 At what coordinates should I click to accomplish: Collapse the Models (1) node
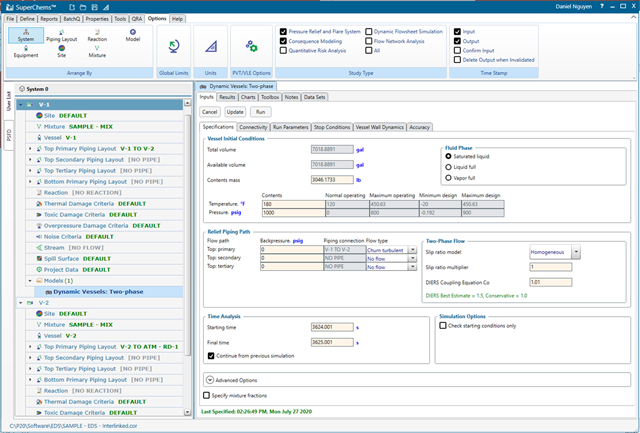(30, 281)
